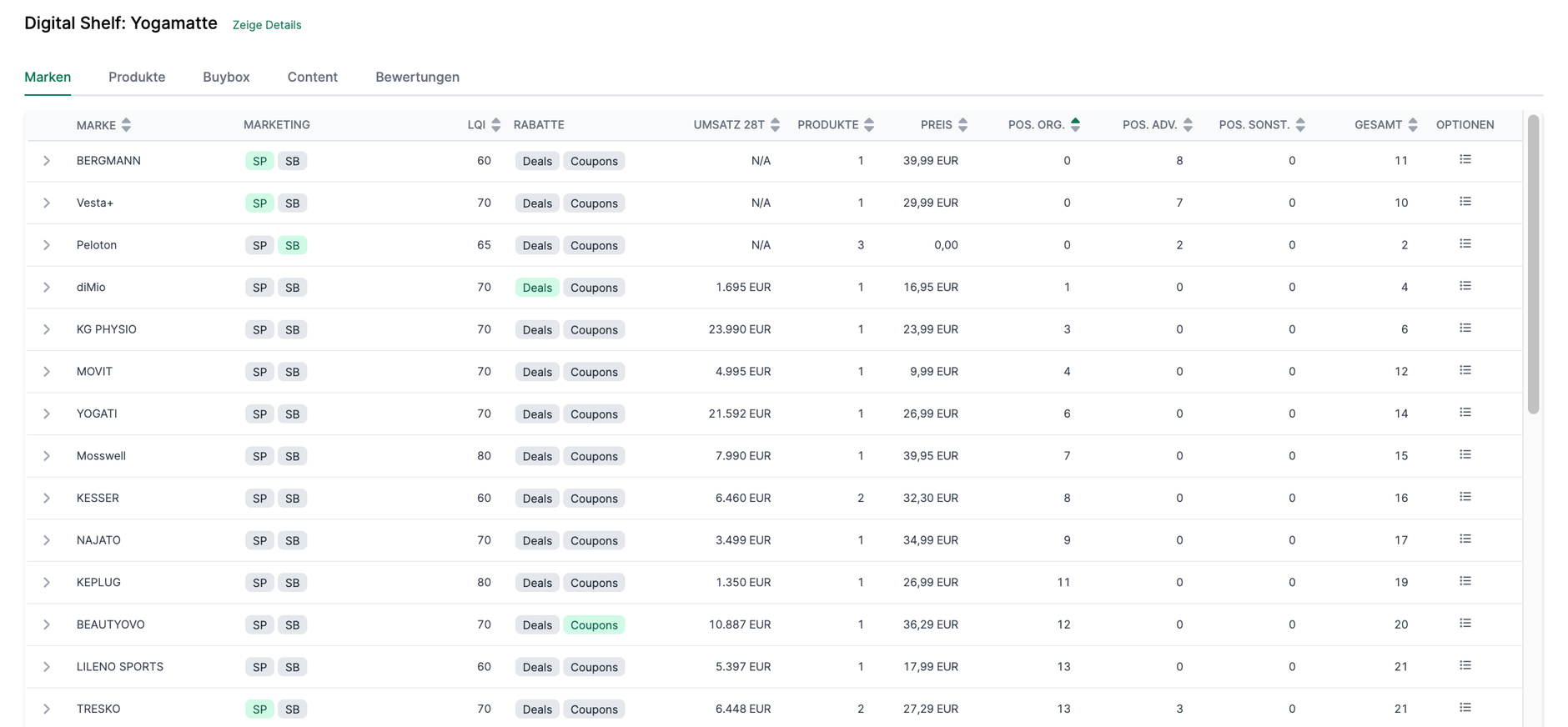Click the 9,99 EUR price of MOVIT

934,372
